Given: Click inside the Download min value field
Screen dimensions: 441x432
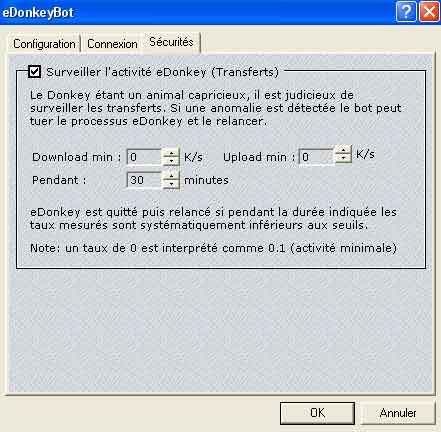Looking at the screenshot, I should 144,157.
